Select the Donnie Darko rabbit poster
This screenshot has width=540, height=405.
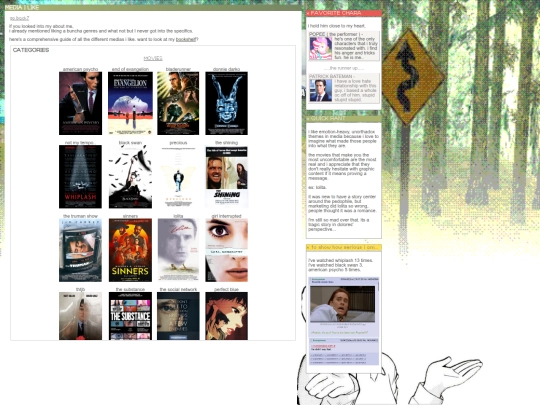pos(226,103)
